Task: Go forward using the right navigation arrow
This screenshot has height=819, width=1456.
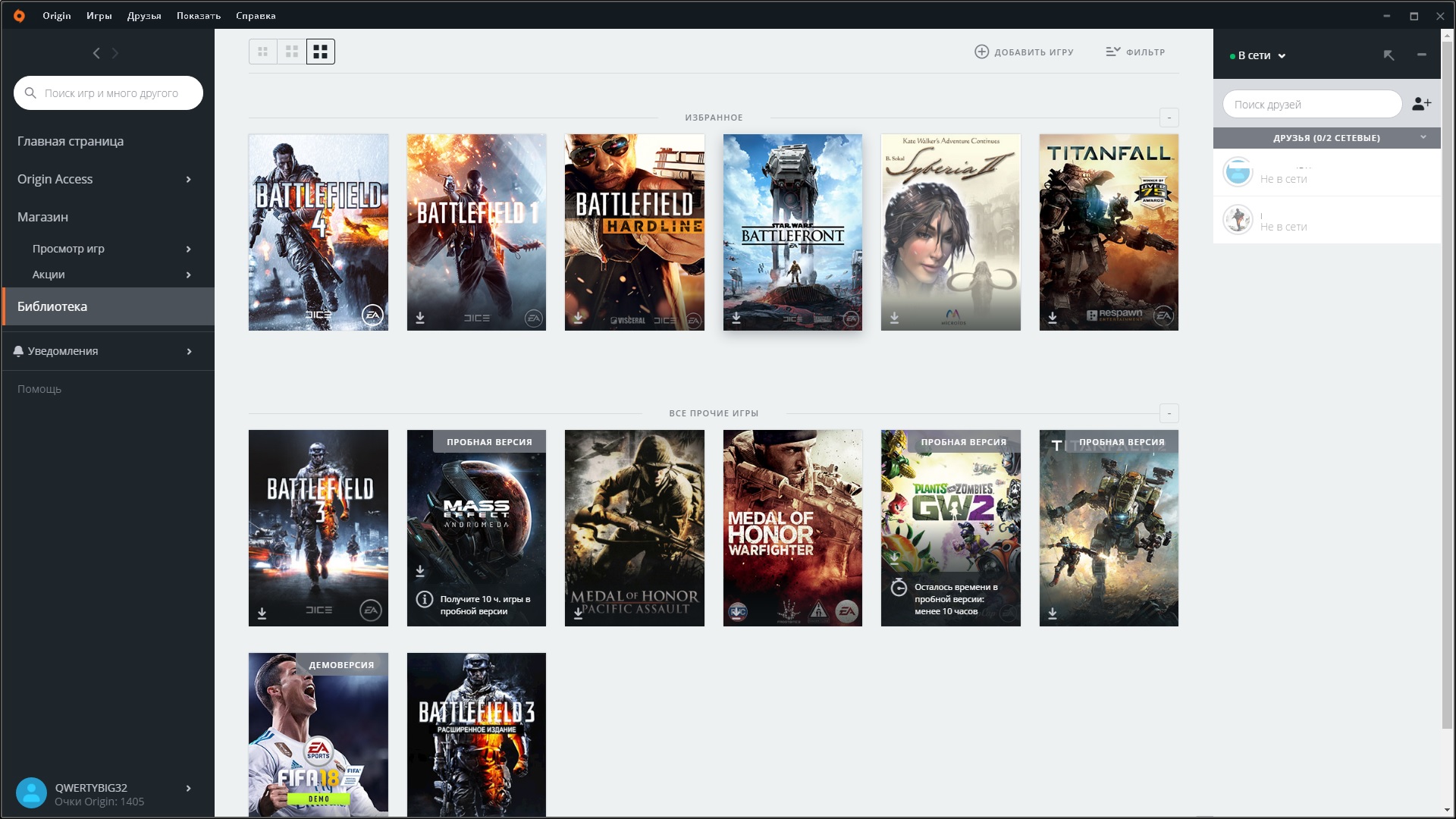Action: 115,53
